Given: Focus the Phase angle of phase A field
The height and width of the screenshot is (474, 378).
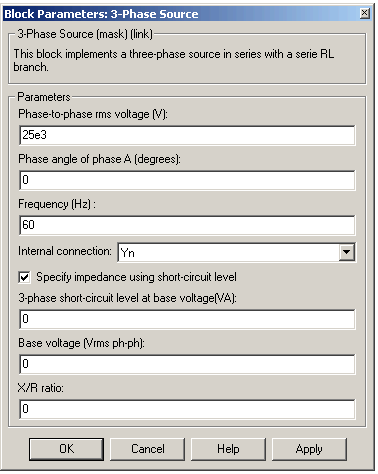Looking at the screenshot, I should click(187, 180).
